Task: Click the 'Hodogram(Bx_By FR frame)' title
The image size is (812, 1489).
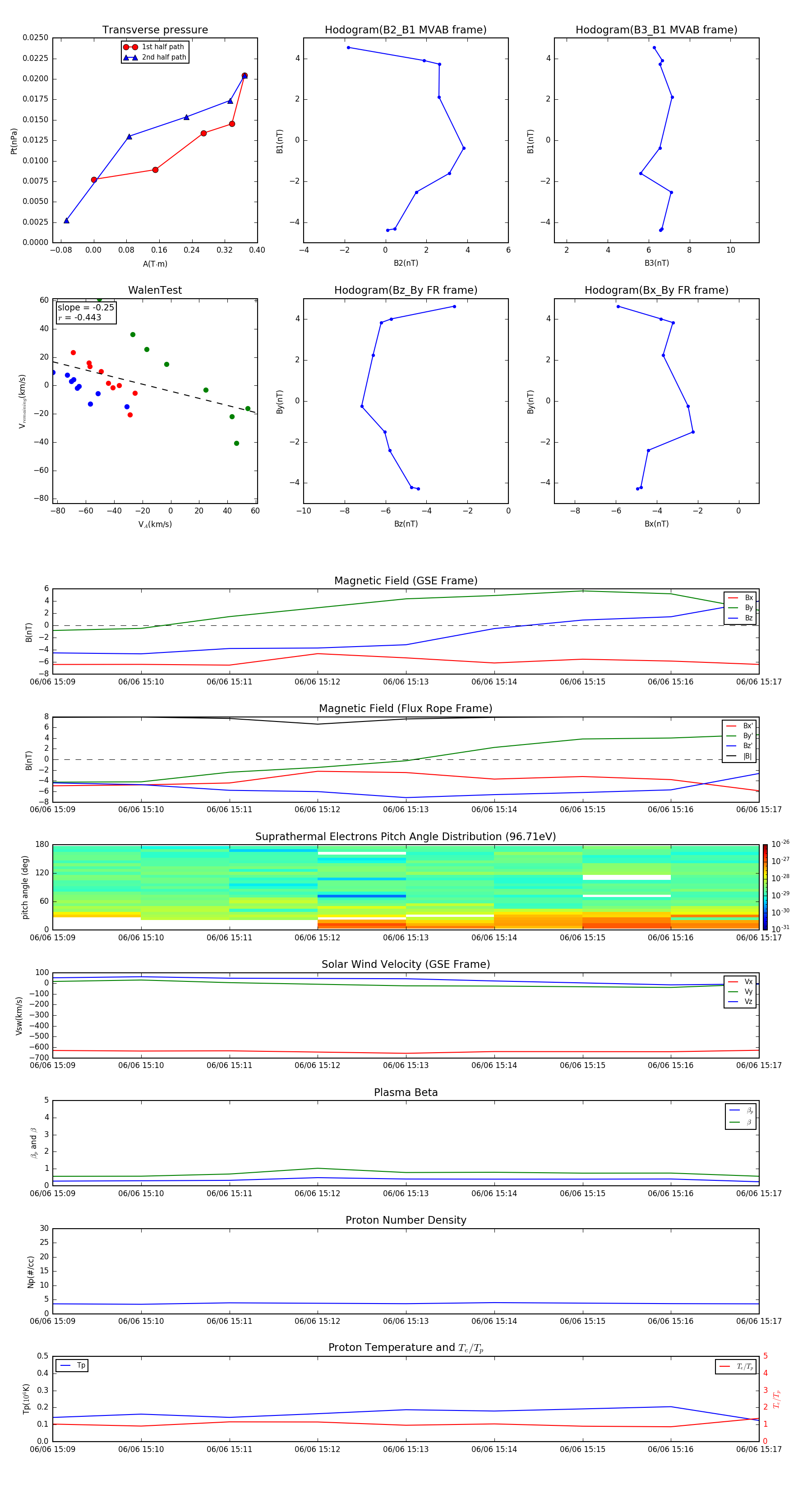Action: click(x=656, y=290)
